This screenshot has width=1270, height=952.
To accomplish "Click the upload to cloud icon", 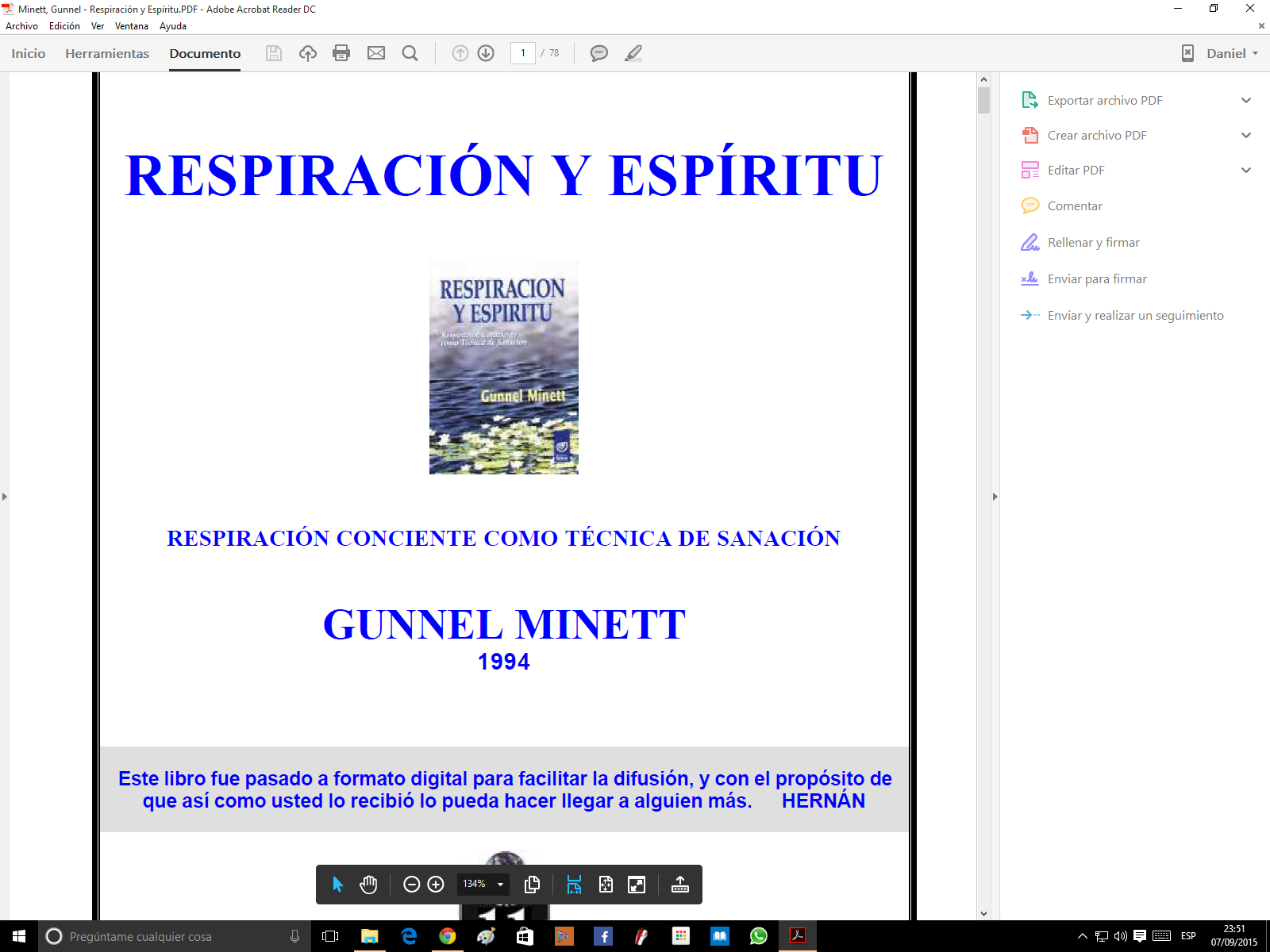I will pos(308,53).
